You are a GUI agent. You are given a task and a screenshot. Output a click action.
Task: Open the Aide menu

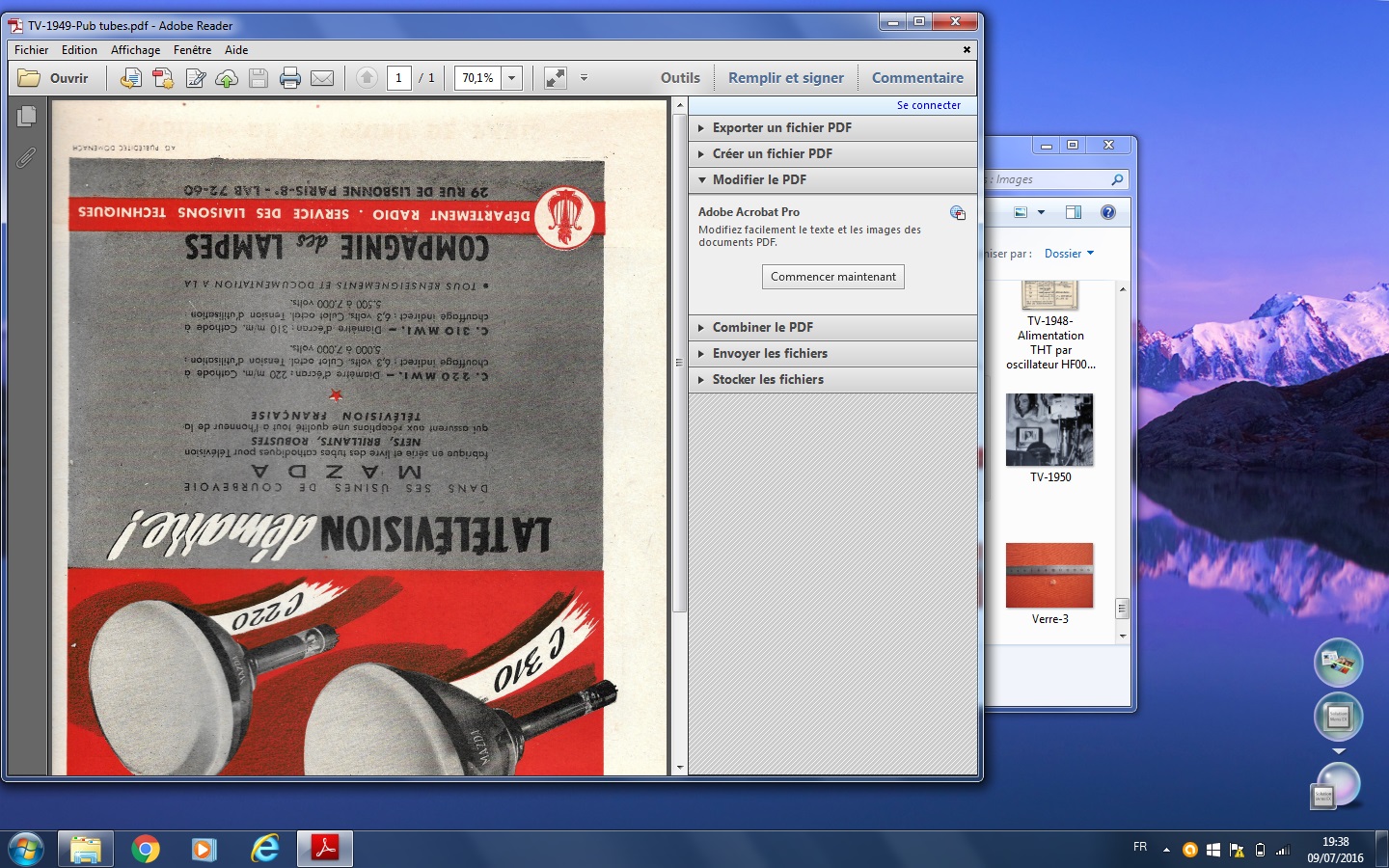pyautogui.click(x=236, y=50)
